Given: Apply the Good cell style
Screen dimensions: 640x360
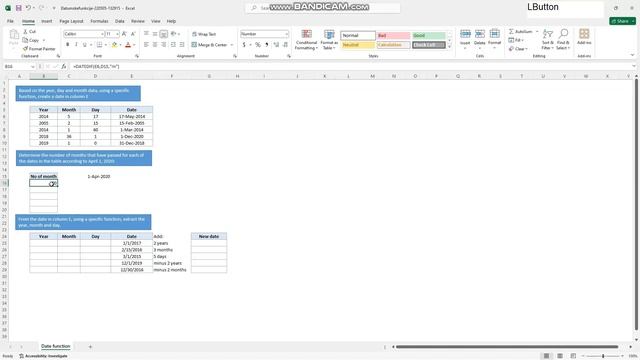Looking at the screenshot, I should (429, 36).
